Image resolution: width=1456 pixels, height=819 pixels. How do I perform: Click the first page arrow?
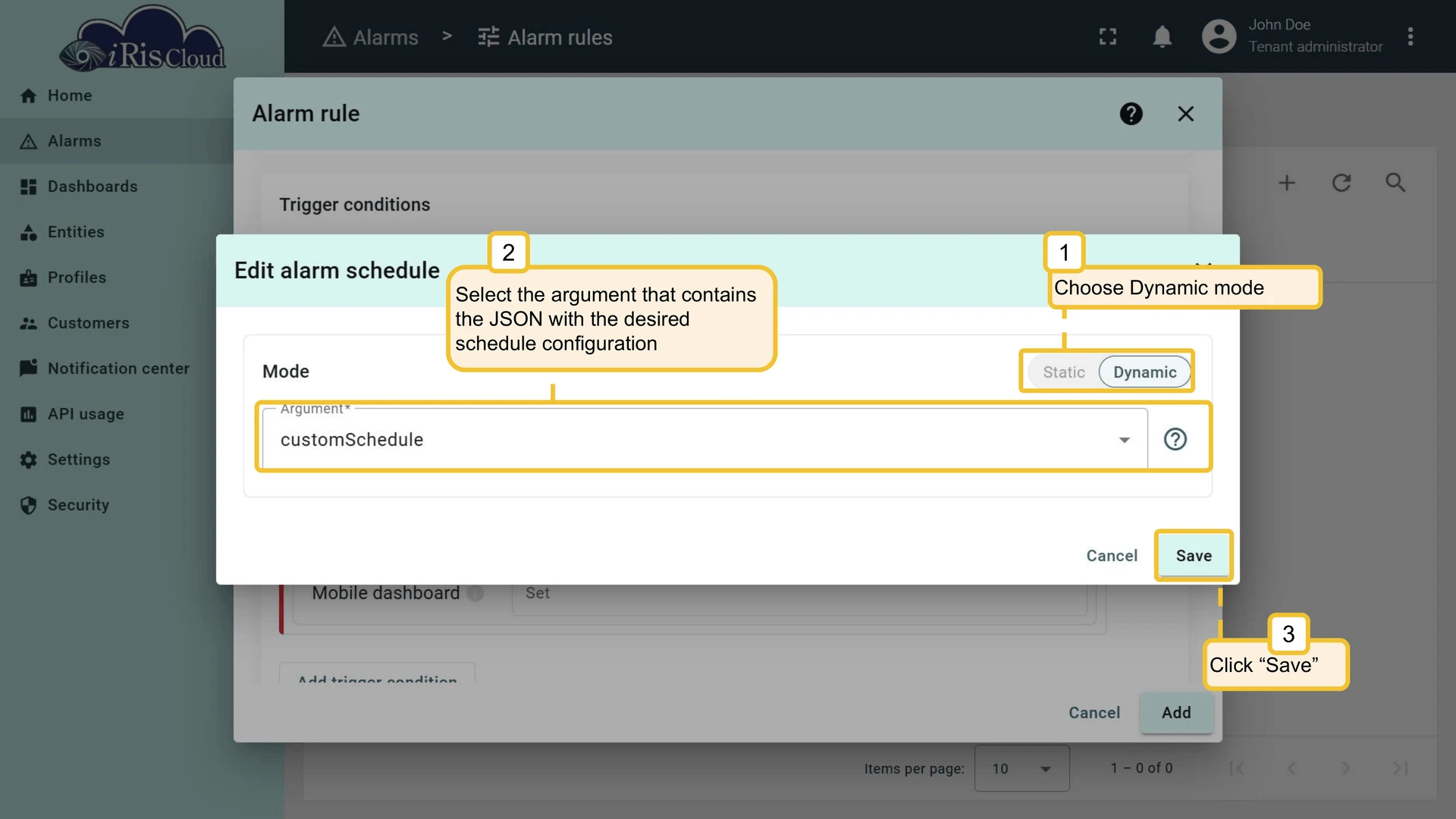[x=1236, y=768]
